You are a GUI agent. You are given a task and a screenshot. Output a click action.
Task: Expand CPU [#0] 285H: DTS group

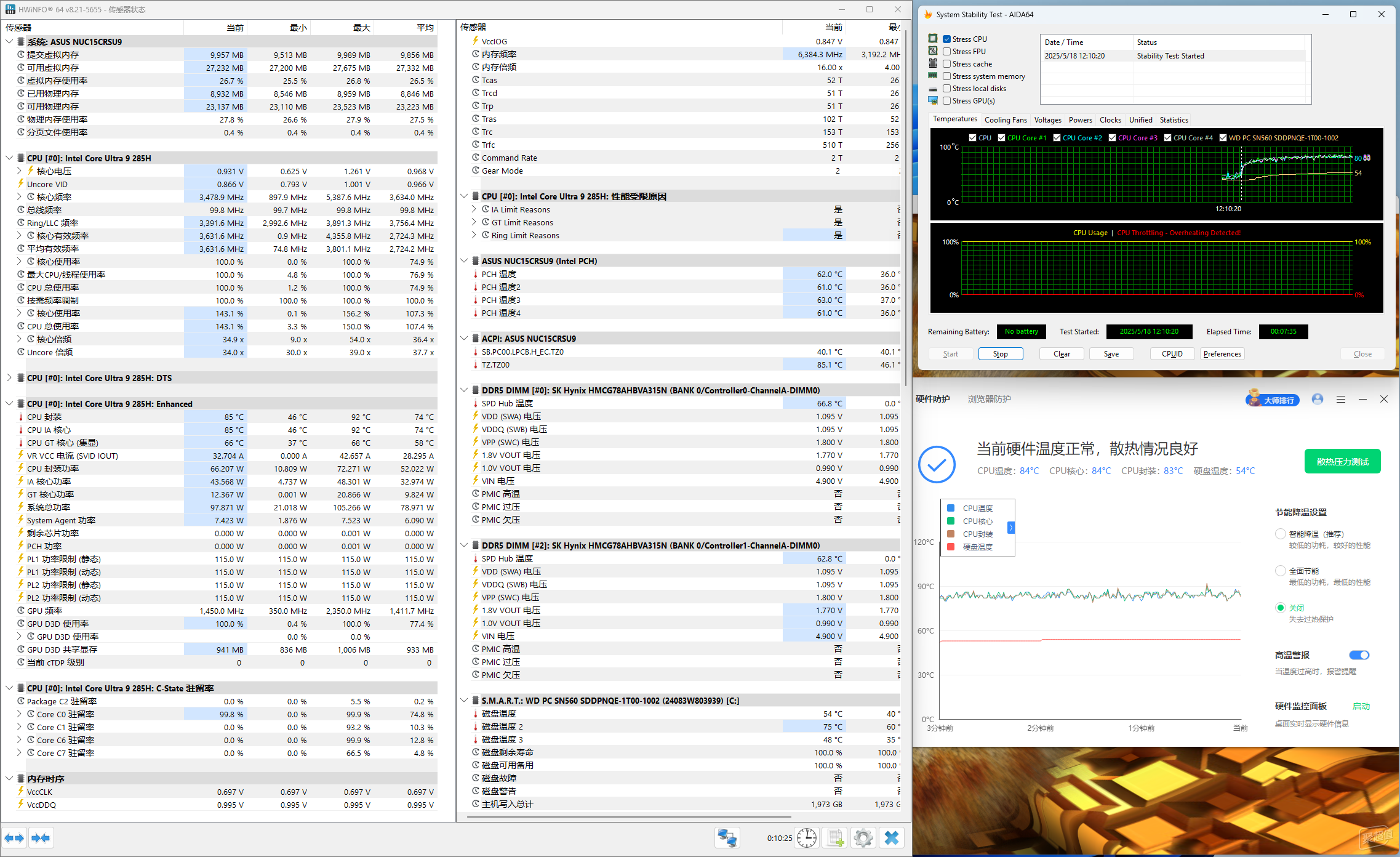pos(9,377)
